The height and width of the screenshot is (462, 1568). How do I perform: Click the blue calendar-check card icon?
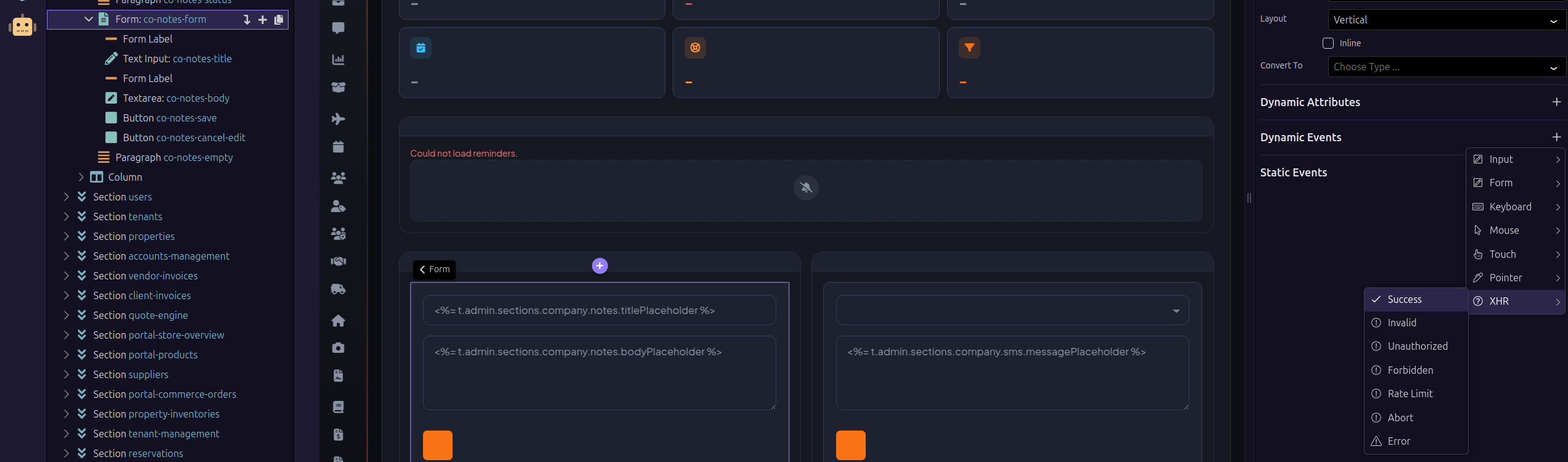coord(421,47)
